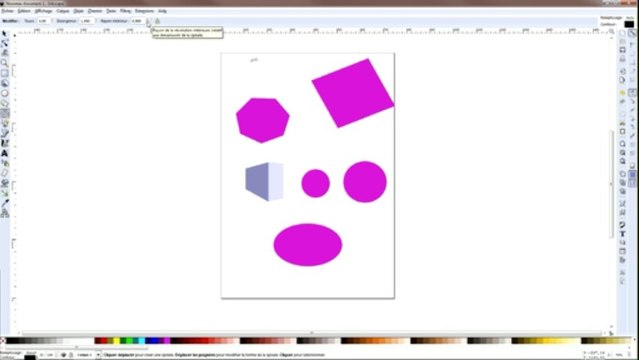This screenshot has height=360, width=639.
Task: Select the Spray tool
Action: (x=4, y=163)
